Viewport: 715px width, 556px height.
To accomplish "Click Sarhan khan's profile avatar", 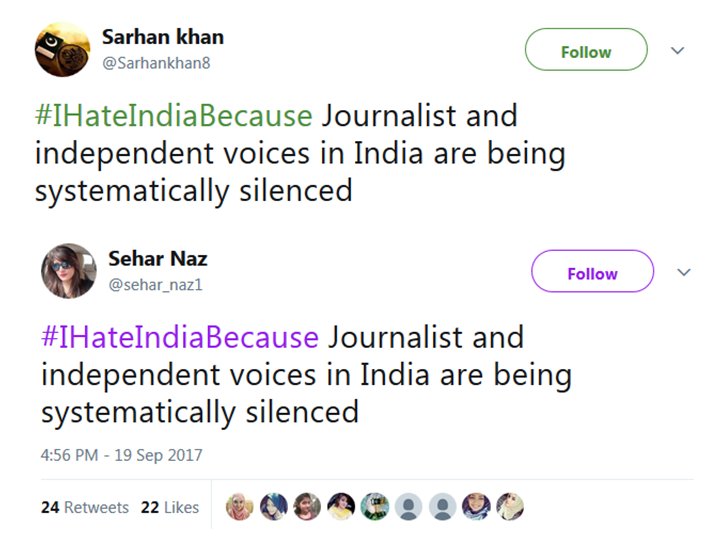I will click(x=63, y=50).
